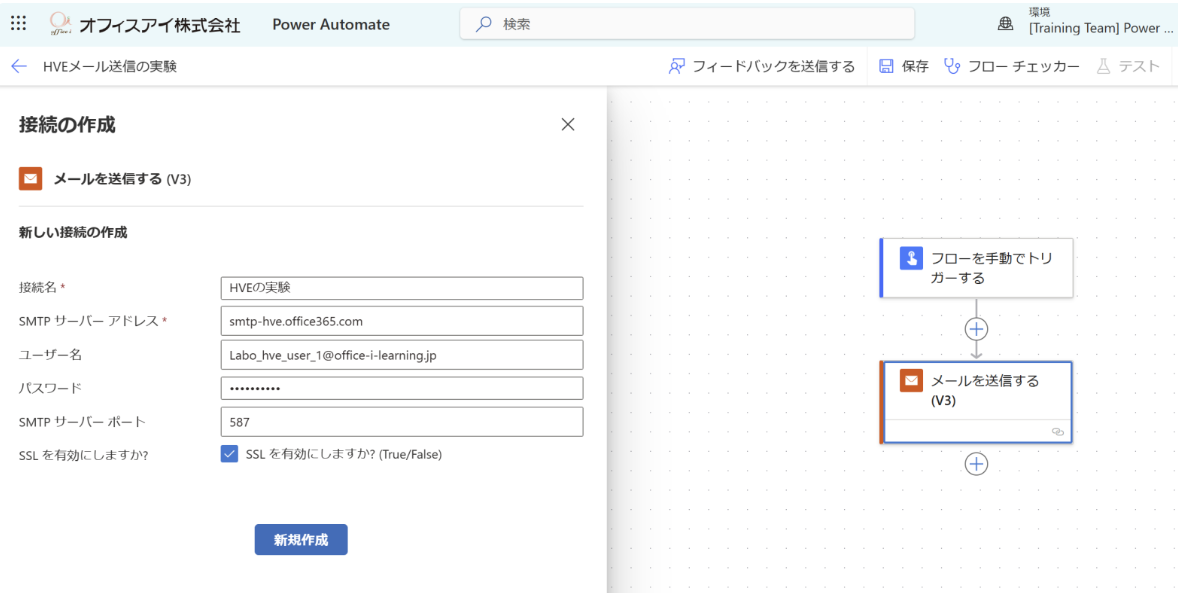This screenshot has height=593, width=1178.
Task: Click the orange mail icon in panel header
Action: [x=31, y=179]
